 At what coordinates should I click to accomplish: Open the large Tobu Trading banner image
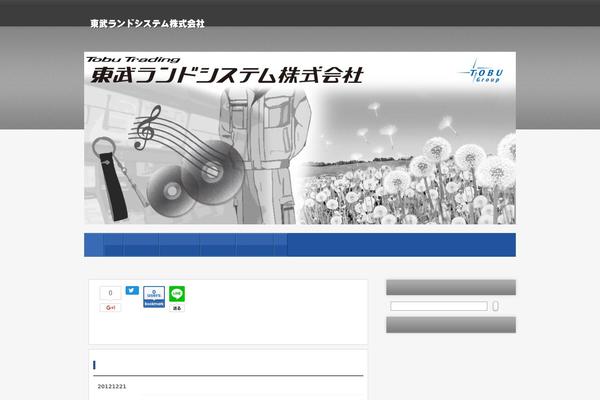tap(300, 138)
